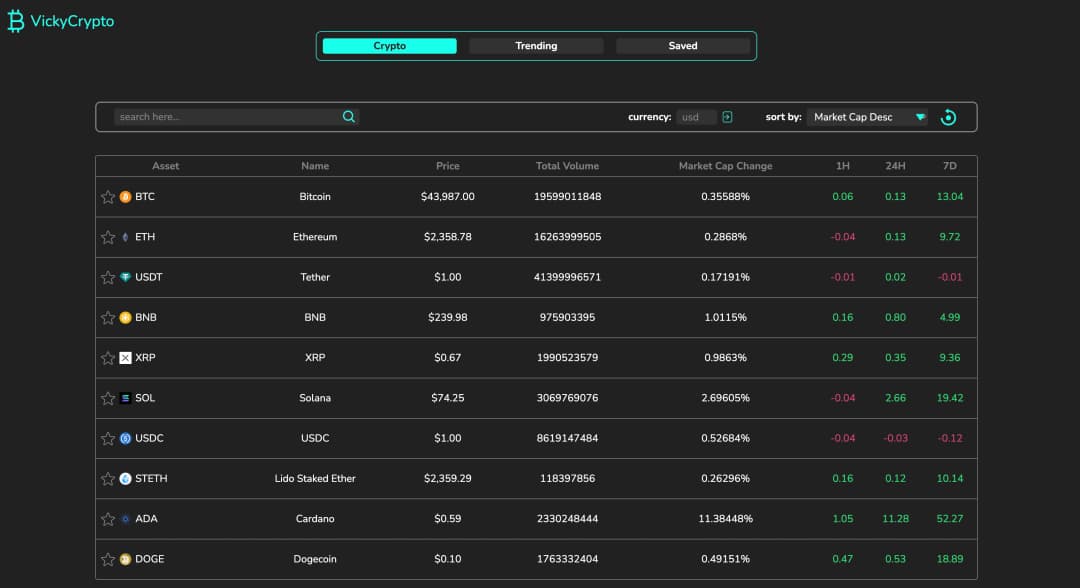
Task: Click the 52.27 seven-day value
Action: 950,519
